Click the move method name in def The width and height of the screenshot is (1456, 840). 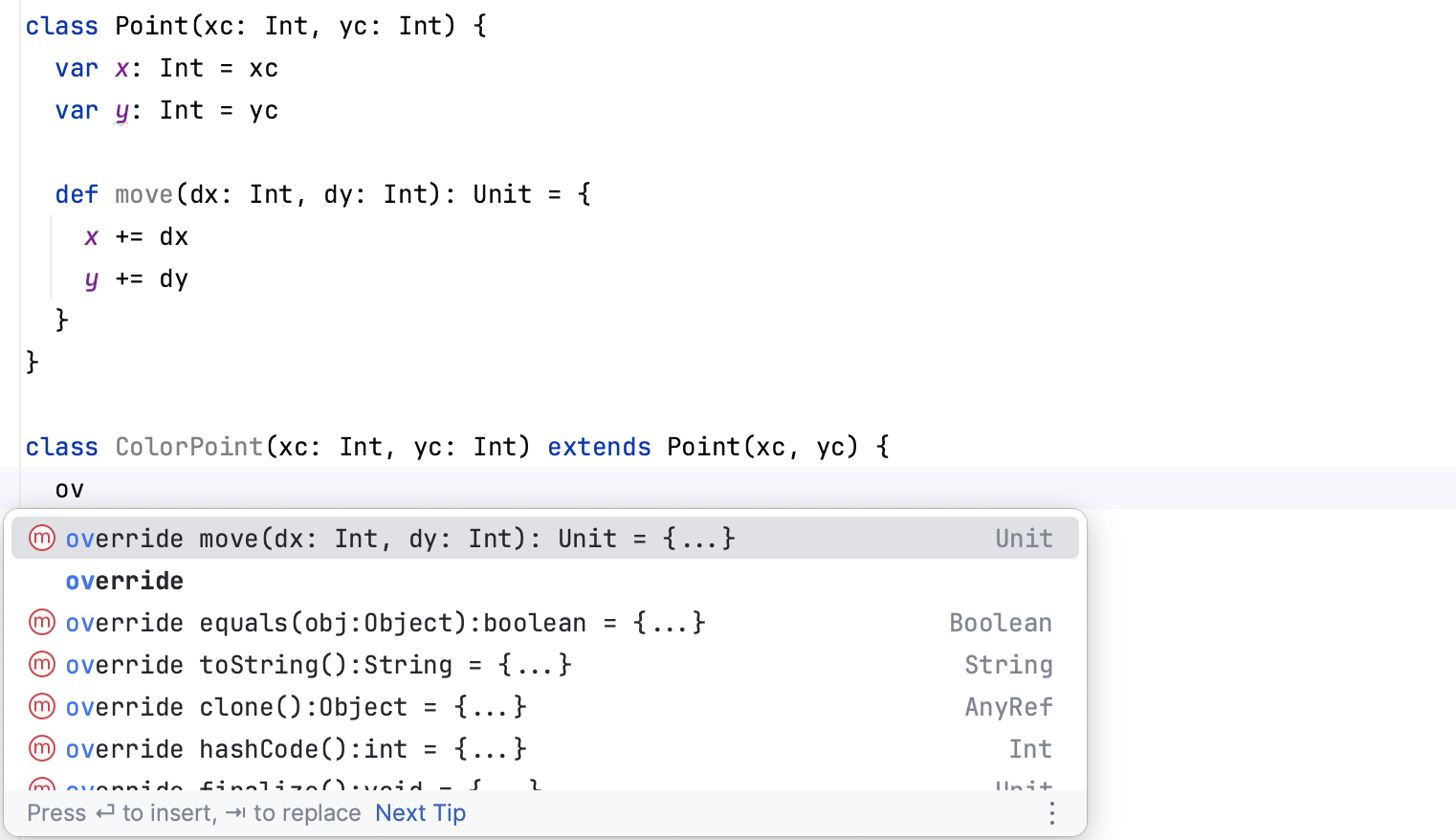coord(143,194)
